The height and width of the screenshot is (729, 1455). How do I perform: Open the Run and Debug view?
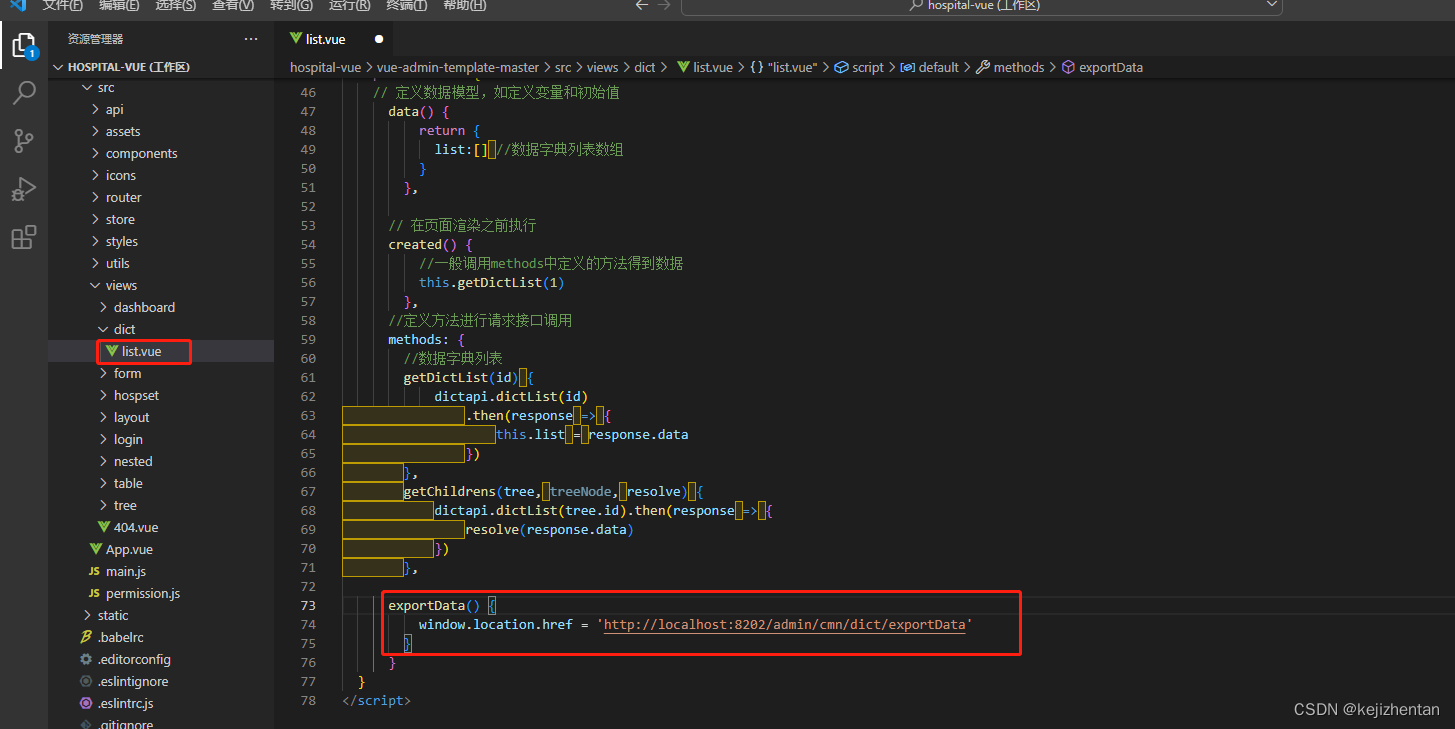[x=24, y=189]
